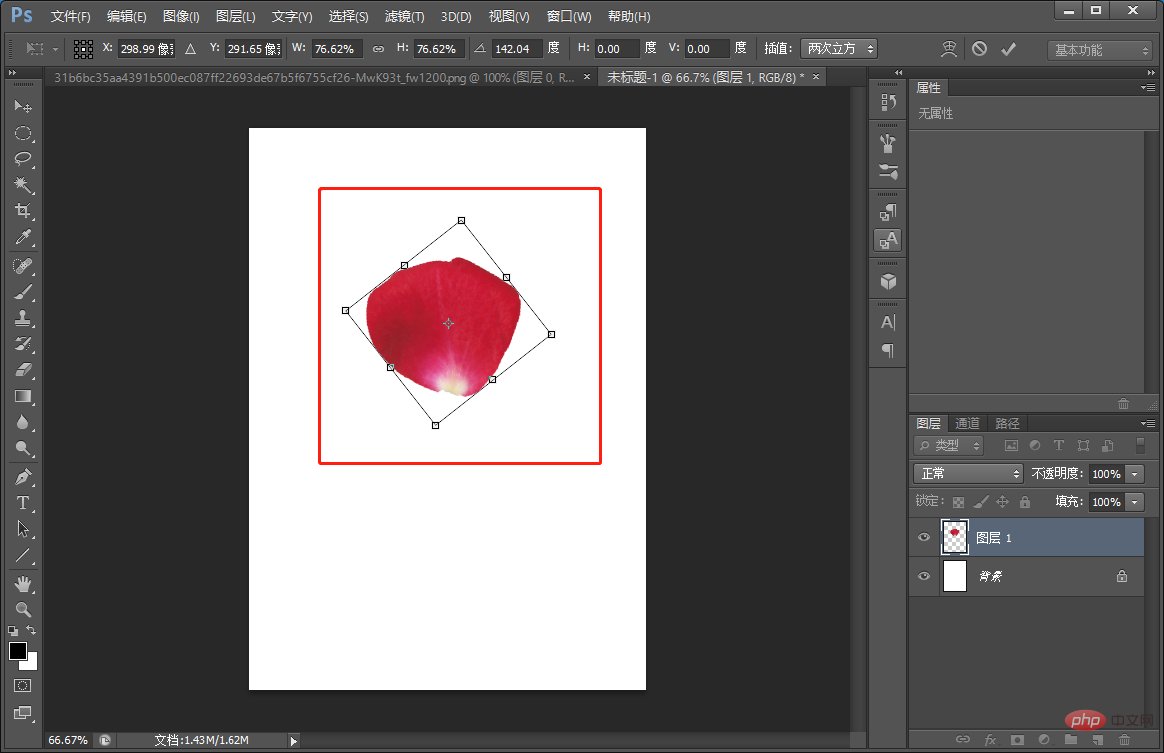The width and height of the screenshot is (1164, 753).
Task: Select the Elliptical Marquee tool
Action: point(23,133)
